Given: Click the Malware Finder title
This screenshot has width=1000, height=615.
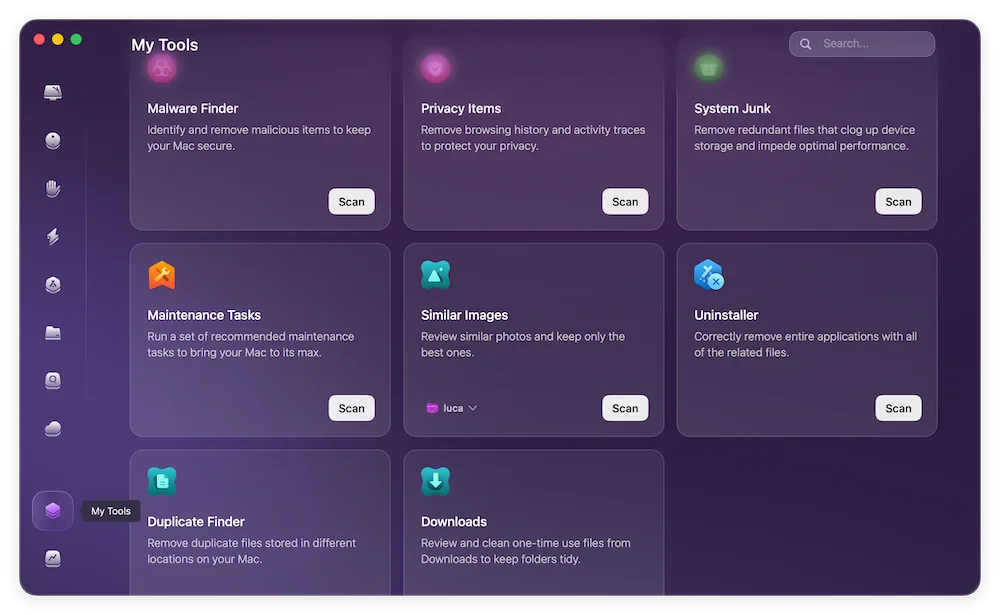Looking at the screenshot, I should [193, 108].
